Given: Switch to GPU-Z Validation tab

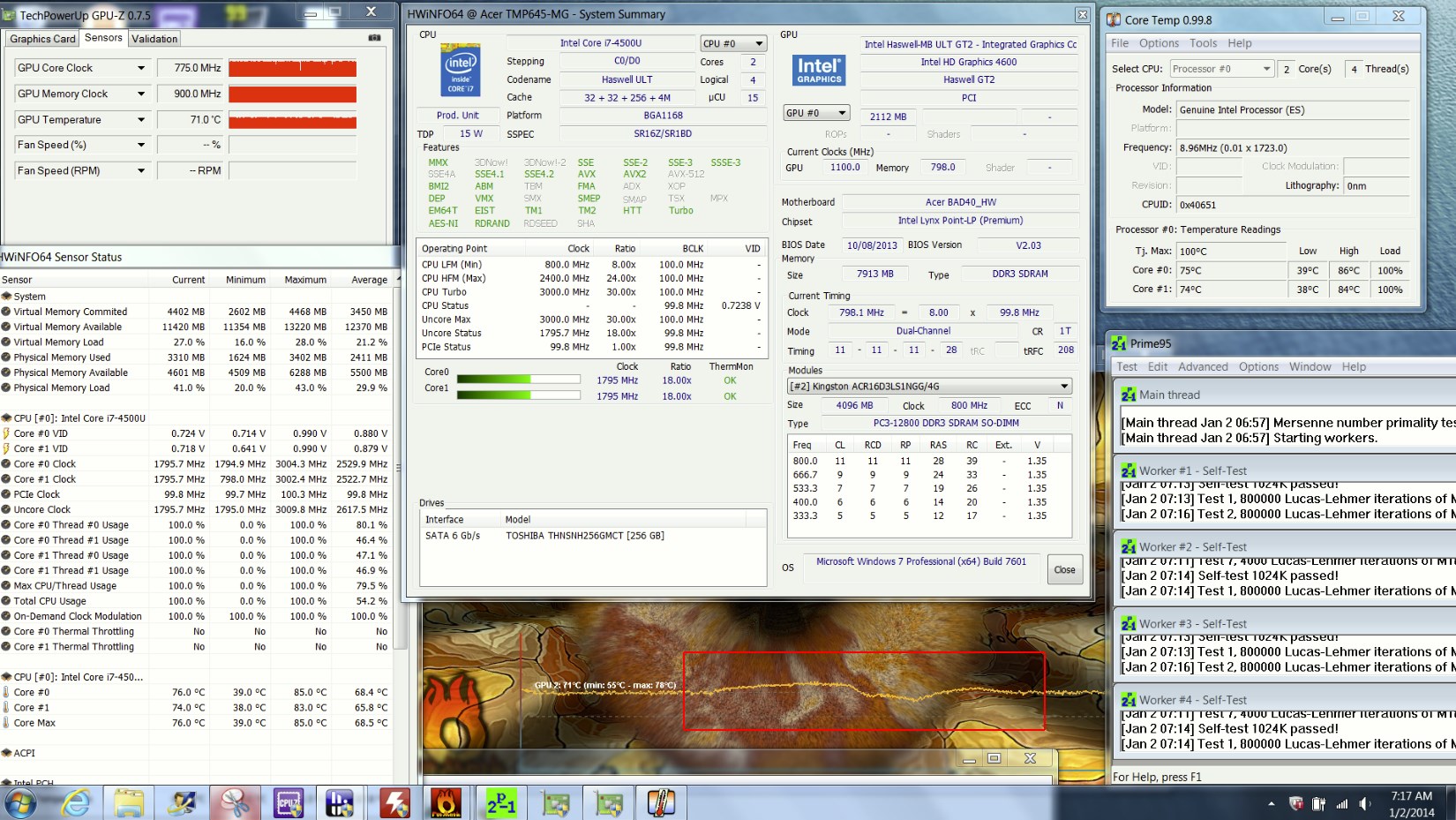Looking at the screenshot, I should (154, 39).
